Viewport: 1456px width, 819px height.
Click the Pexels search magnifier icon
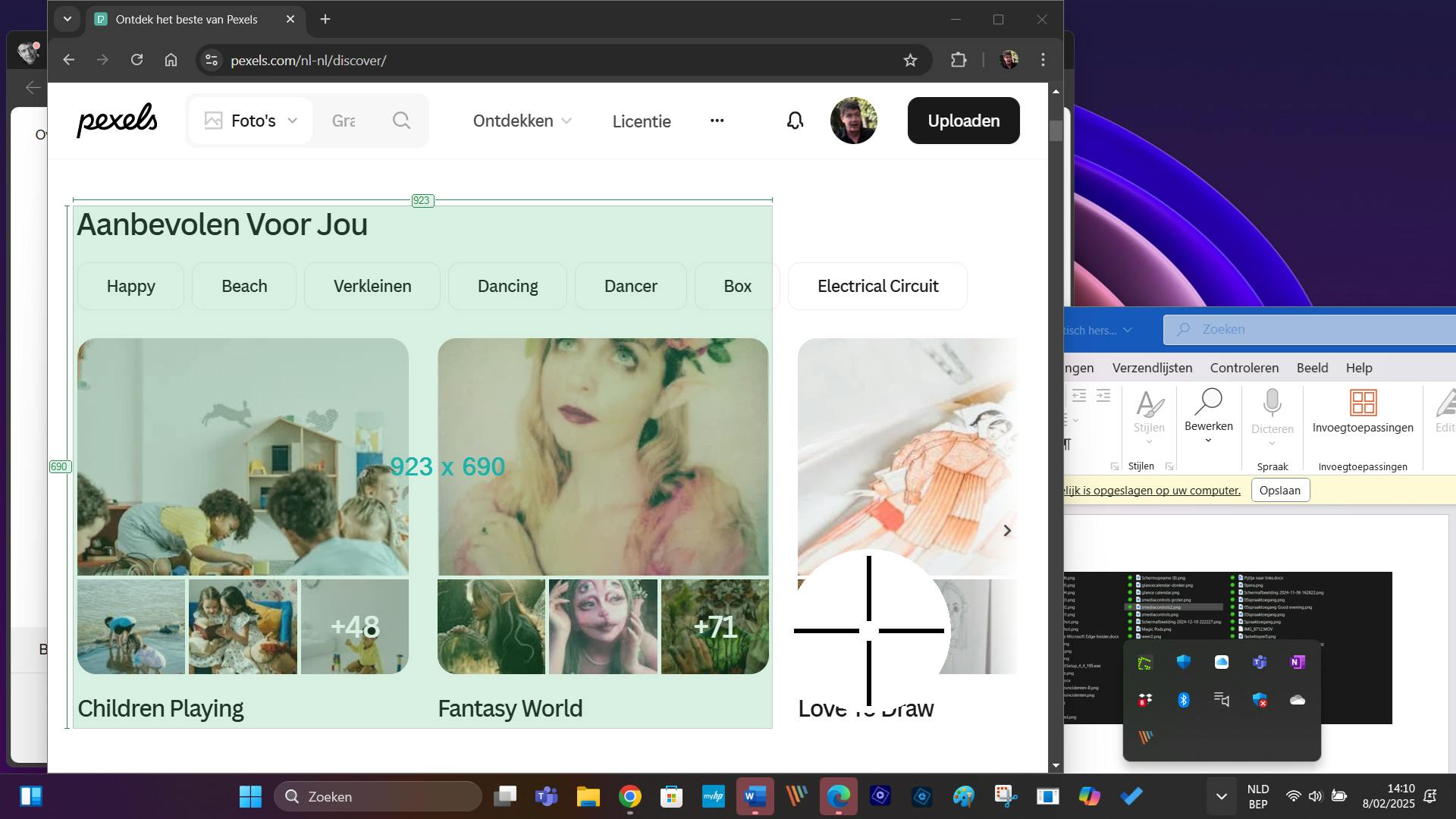[401, 121]
